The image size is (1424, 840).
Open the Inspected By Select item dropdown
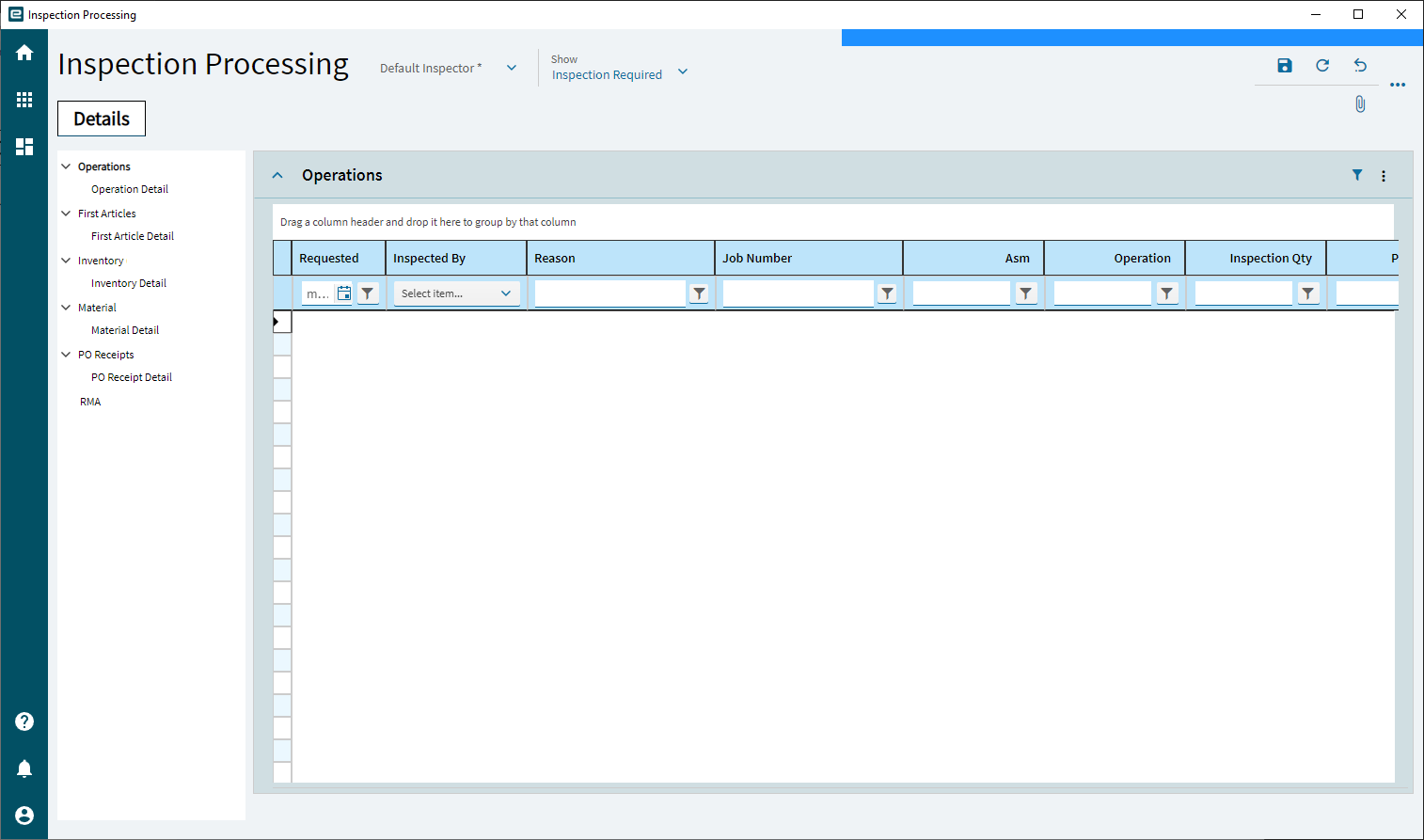click(456, 293)
